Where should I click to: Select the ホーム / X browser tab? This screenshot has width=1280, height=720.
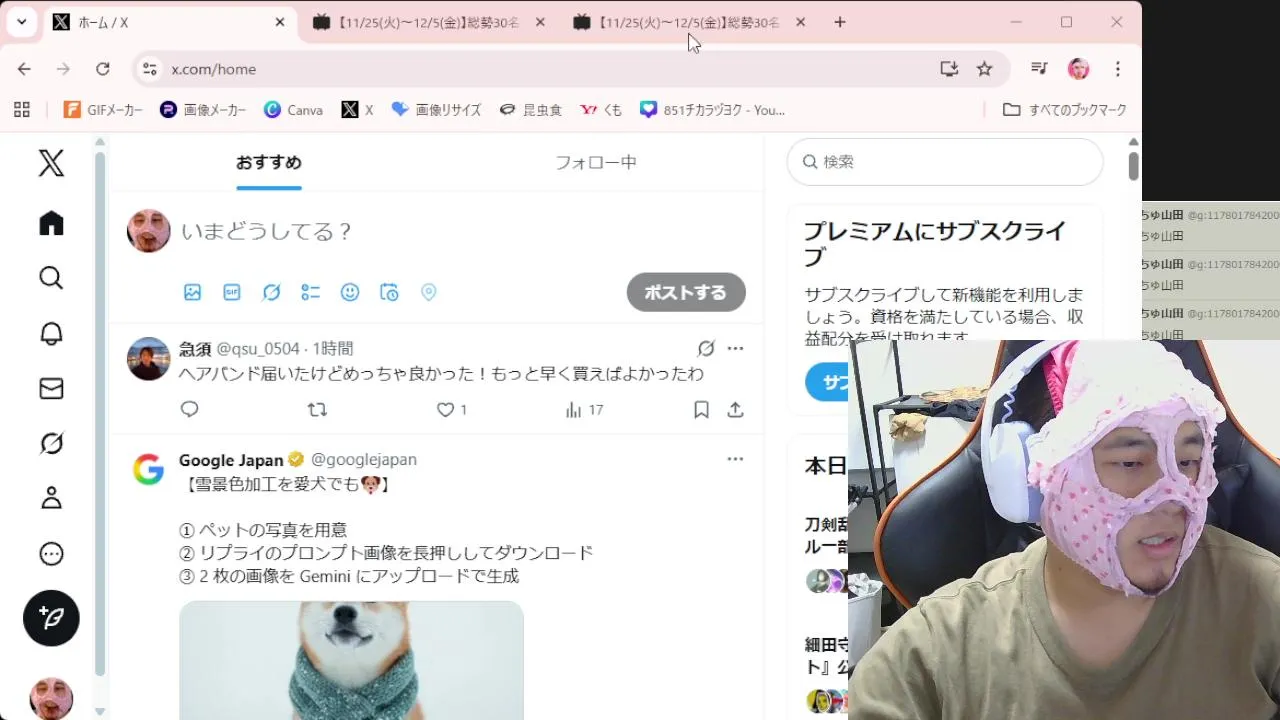(170, 22)
